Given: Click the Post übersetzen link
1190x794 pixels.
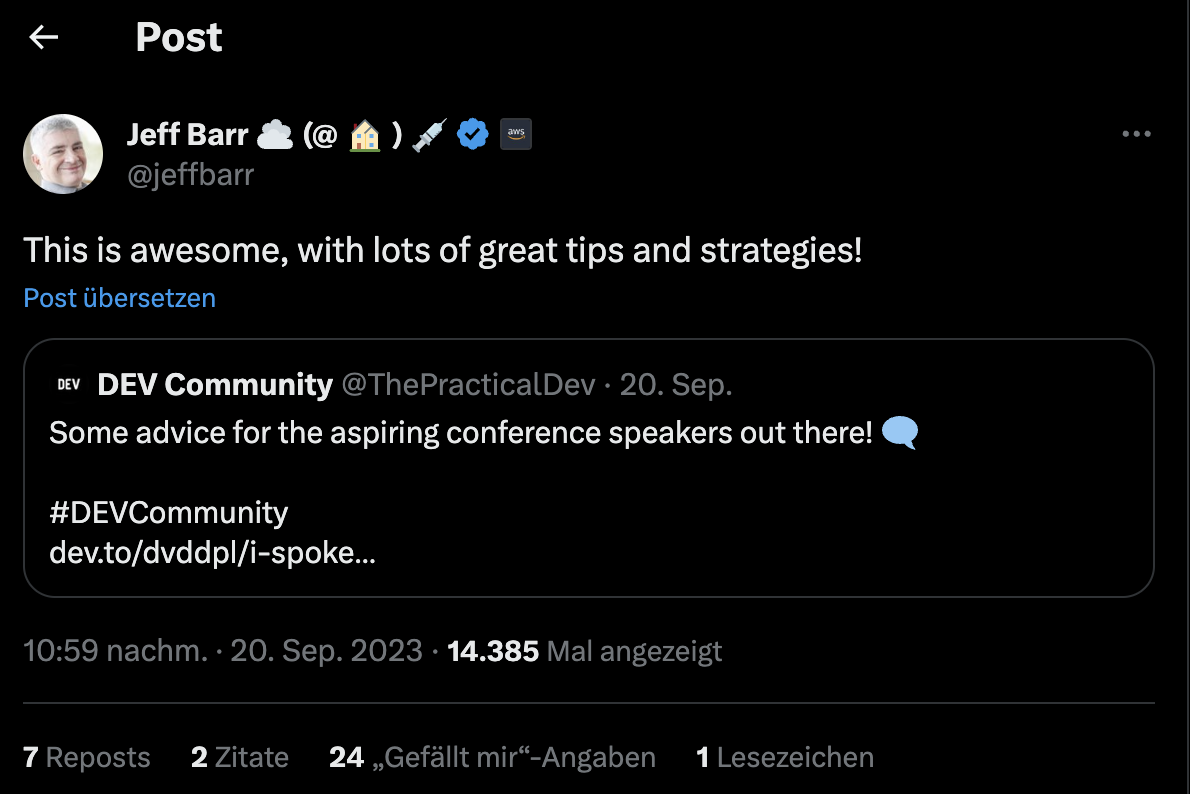Looking at the screenshot, I should [118, 298].
